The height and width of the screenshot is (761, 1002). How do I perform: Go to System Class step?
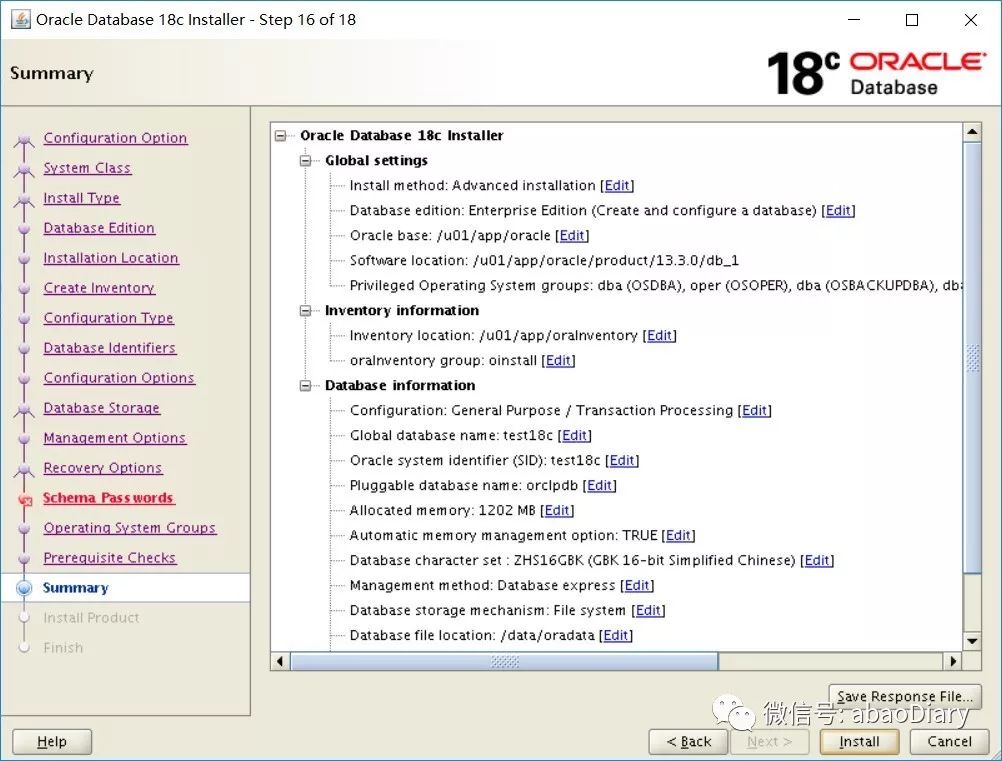[x=87, y=168]
